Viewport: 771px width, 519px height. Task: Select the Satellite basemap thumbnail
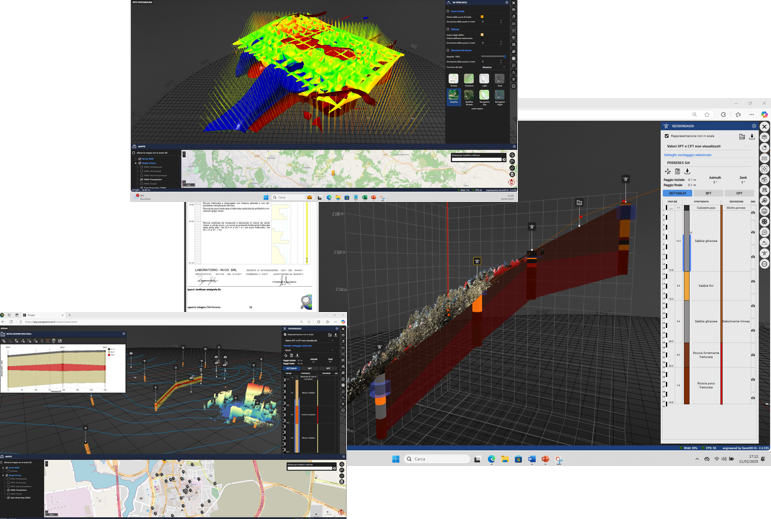[x=454, y=96]
